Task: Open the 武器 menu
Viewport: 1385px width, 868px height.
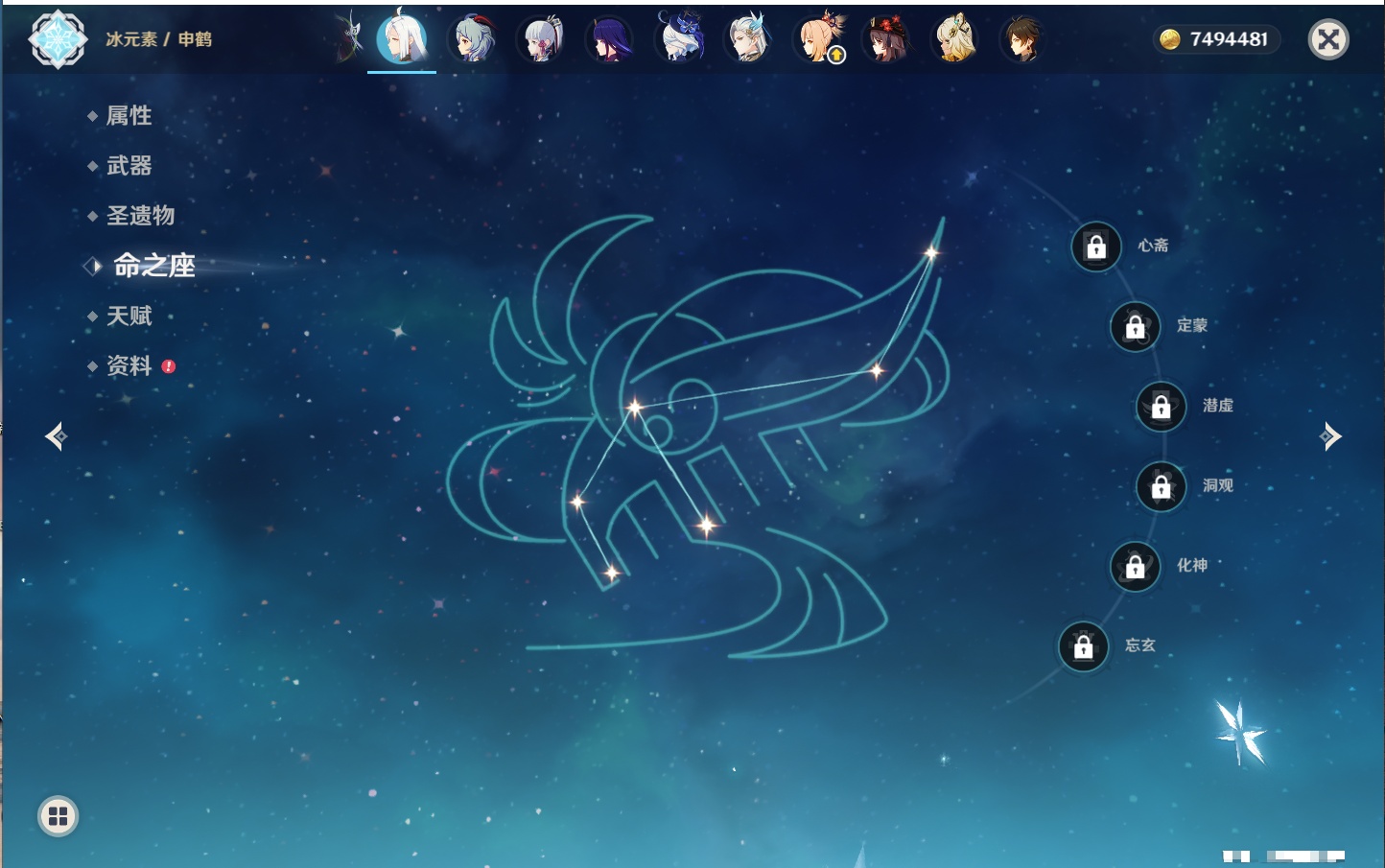Action: (129, 166)
